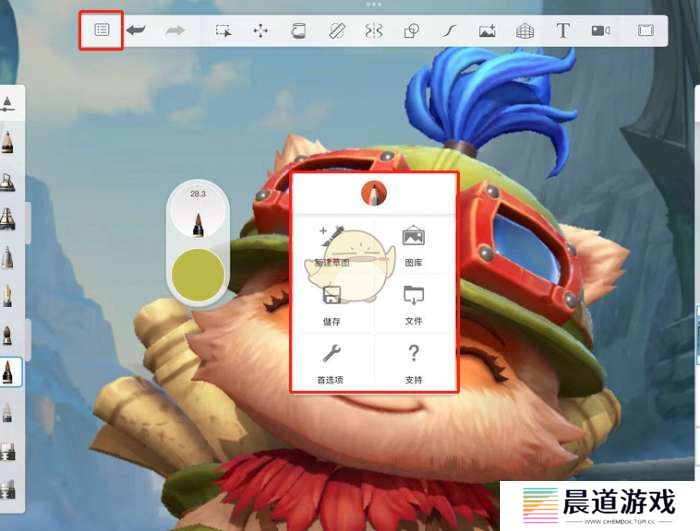
Task: Open the Gallery (图库)
Action: pos(413,246)
